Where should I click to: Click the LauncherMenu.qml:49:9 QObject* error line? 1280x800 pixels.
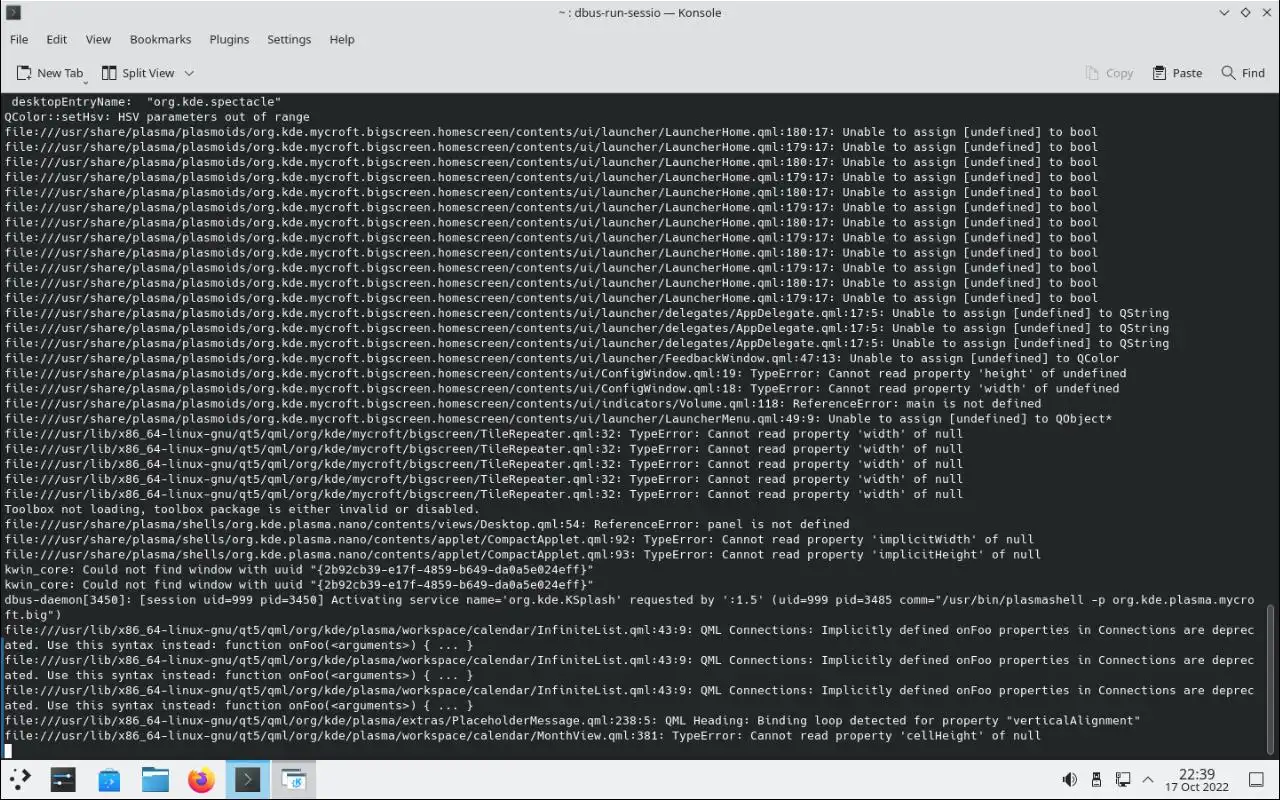pyautogui.click(x=558, y=418)
